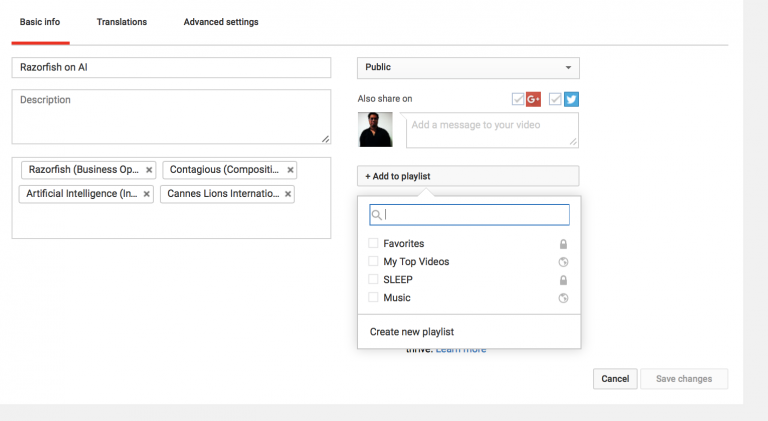Remove the Razorfish (Business Op... tag
Image resolution: width=768 pixels, height=421 pixels.
[x=149, y=170]
